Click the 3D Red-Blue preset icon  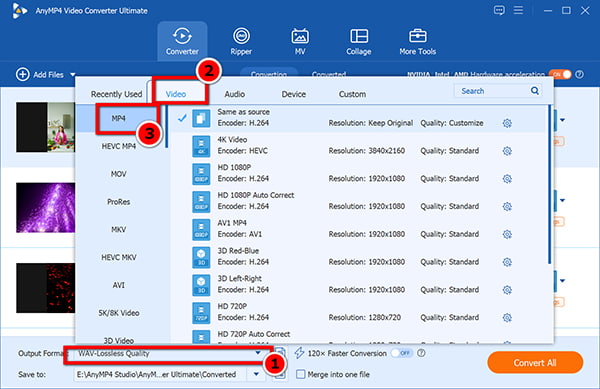click(x=201, y=257)
